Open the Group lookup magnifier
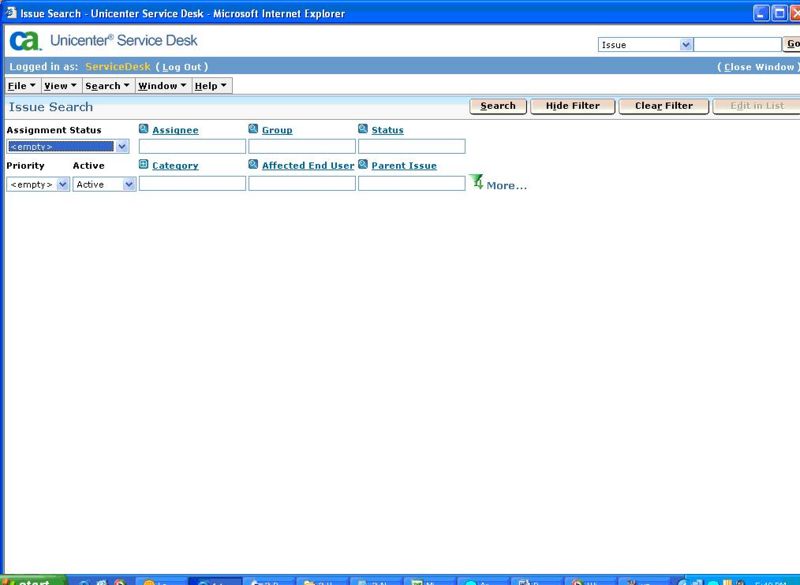Image resolution: width=800 pixels, height=585 pixels. tap(252, 129)
